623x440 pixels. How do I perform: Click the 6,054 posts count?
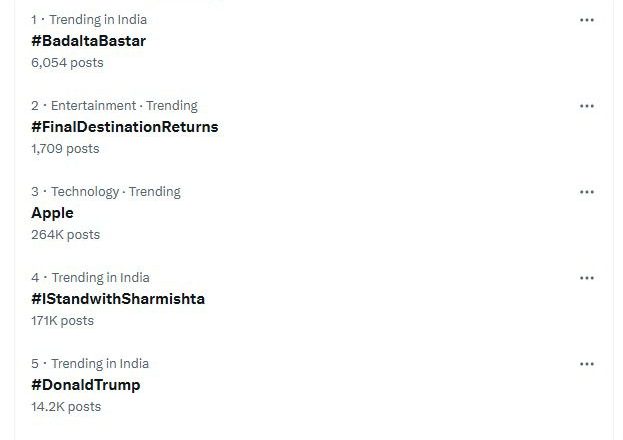pos(67,62)
